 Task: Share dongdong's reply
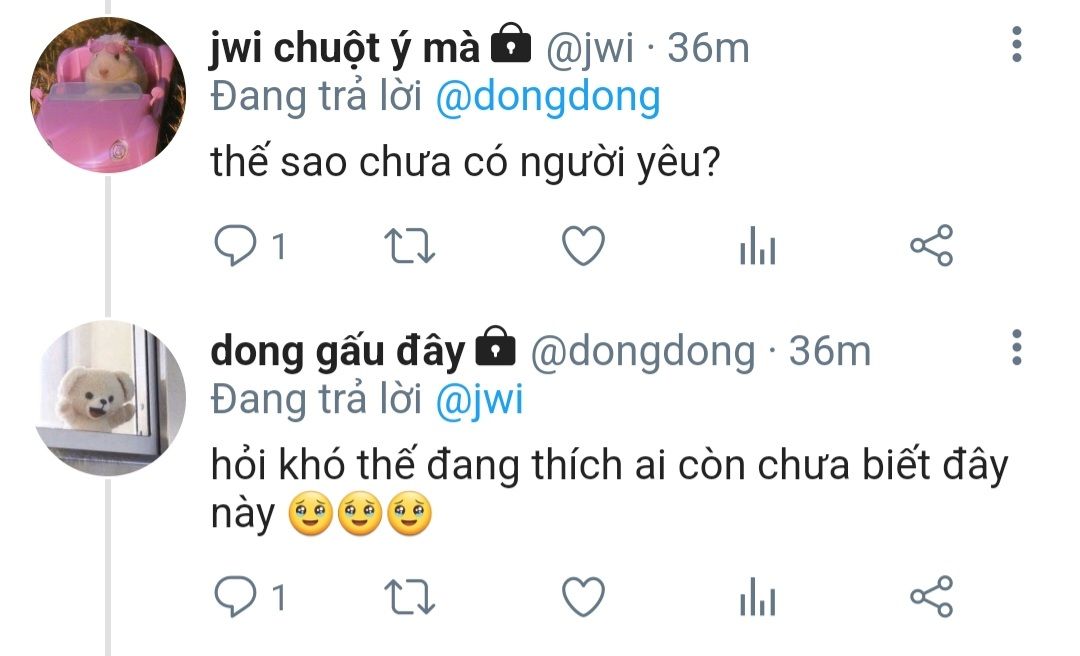pyautogui.click(x=932, y=596)
